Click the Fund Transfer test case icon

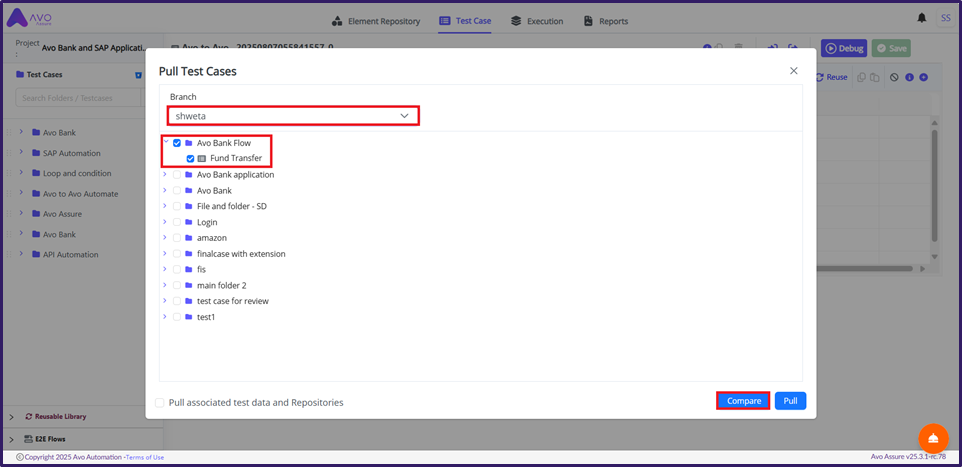tap(202, 158)
